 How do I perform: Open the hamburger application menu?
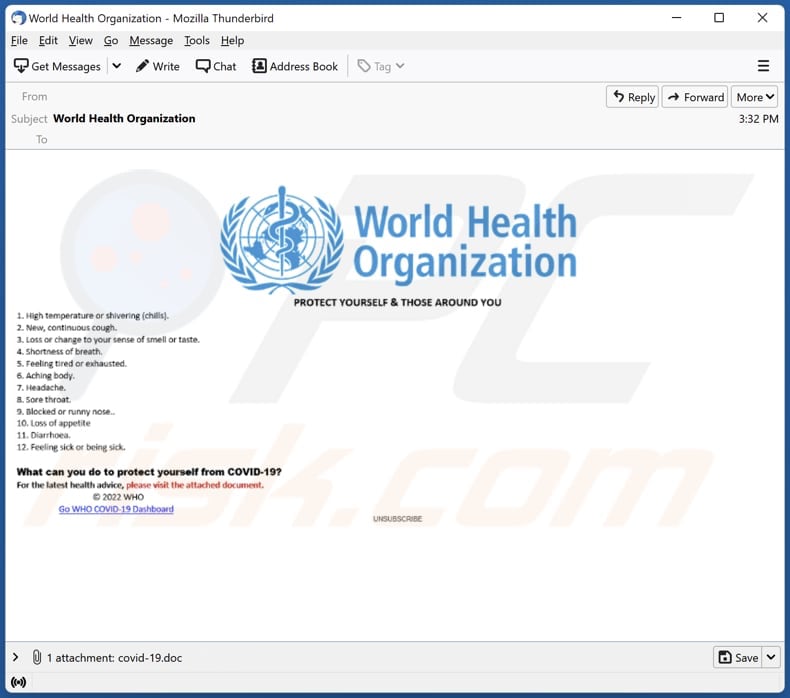pyautogui.click(x=763, y=66)
